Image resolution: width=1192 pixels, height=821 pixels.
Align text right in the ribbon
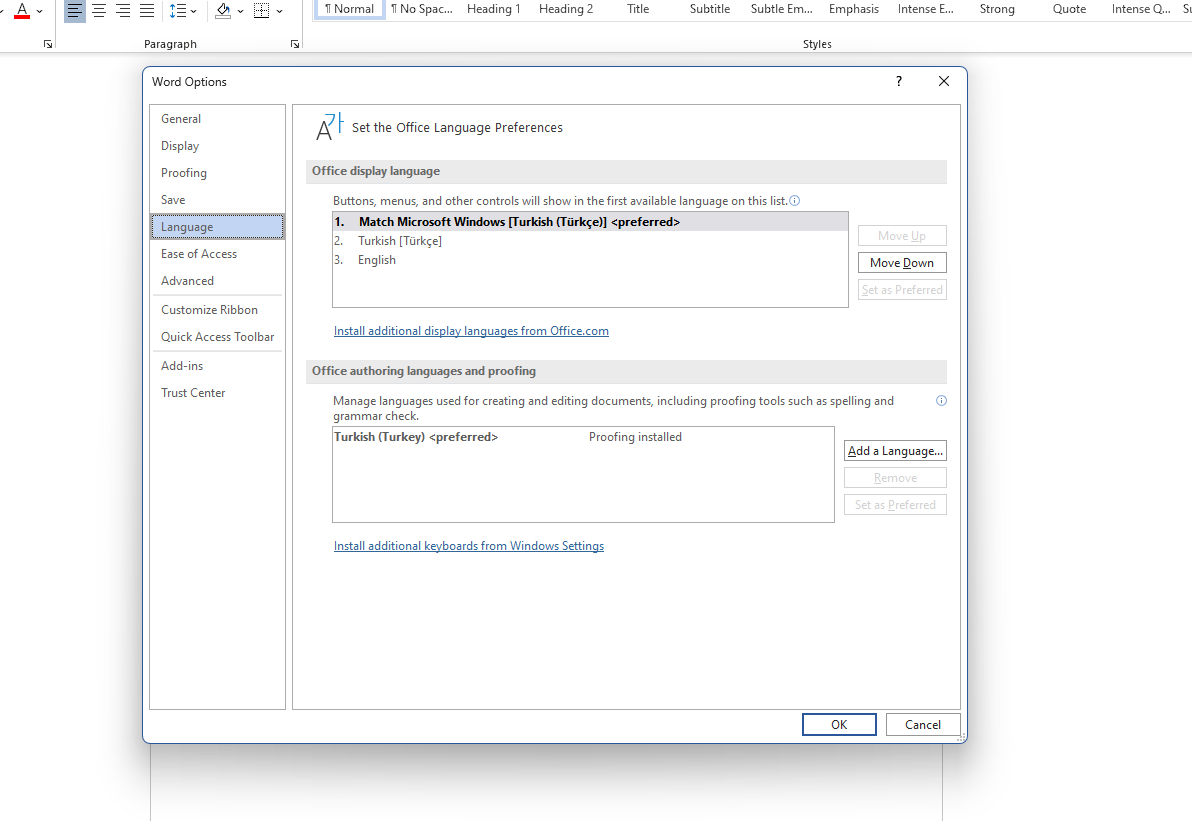[x=123, y=11]
